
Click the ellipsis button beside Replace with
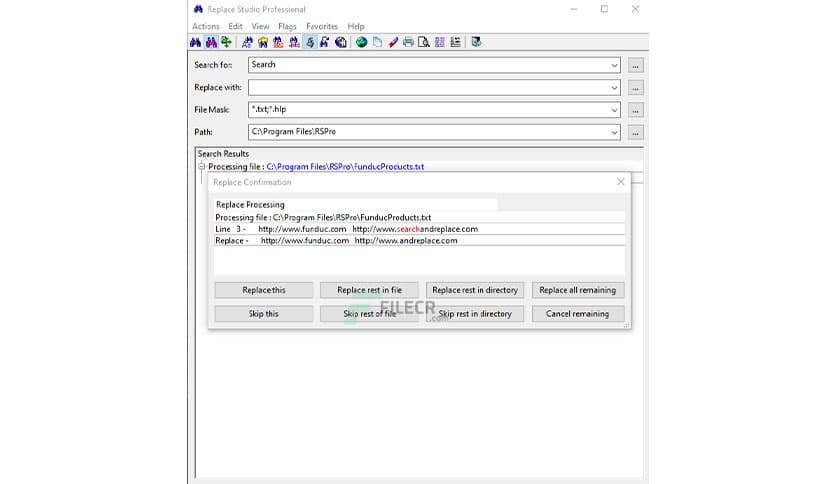tap(635, 87)
